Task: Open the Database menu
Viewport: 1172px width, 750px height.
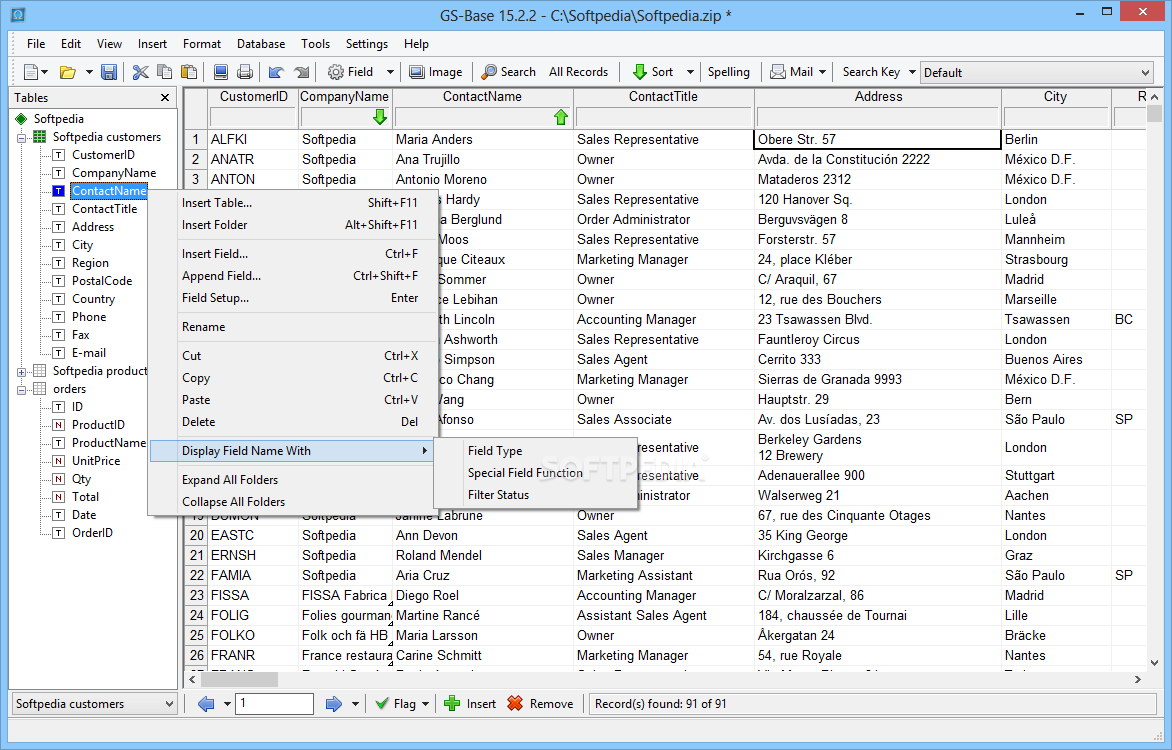Action: pyautogui.click(x=261, y=44)
